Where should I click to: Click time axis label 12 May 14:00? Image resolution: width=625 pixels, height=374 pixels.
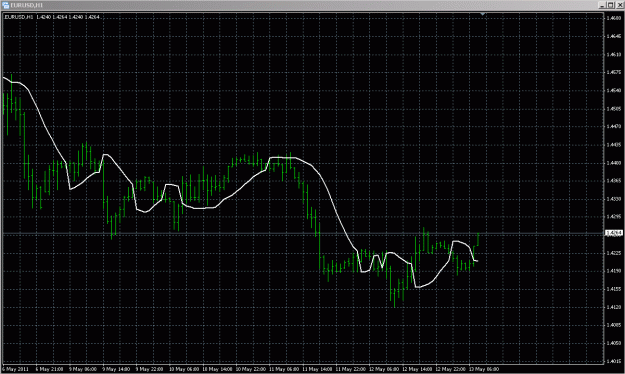[417, 369]
